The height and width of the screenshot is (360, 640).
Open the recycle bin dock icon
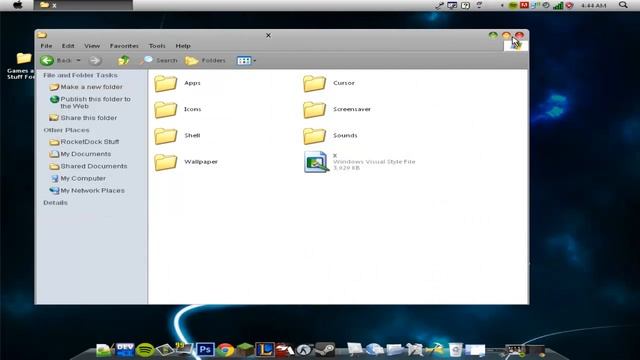coord(455,350)
